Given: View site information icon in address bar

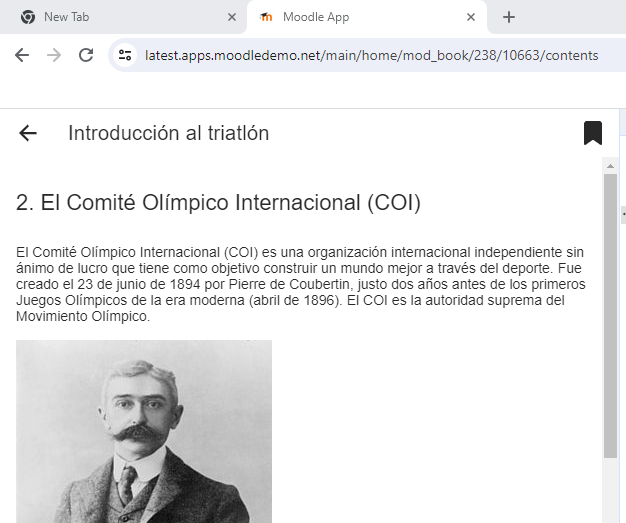Looking at the screenshot, I should click(125, 55).
